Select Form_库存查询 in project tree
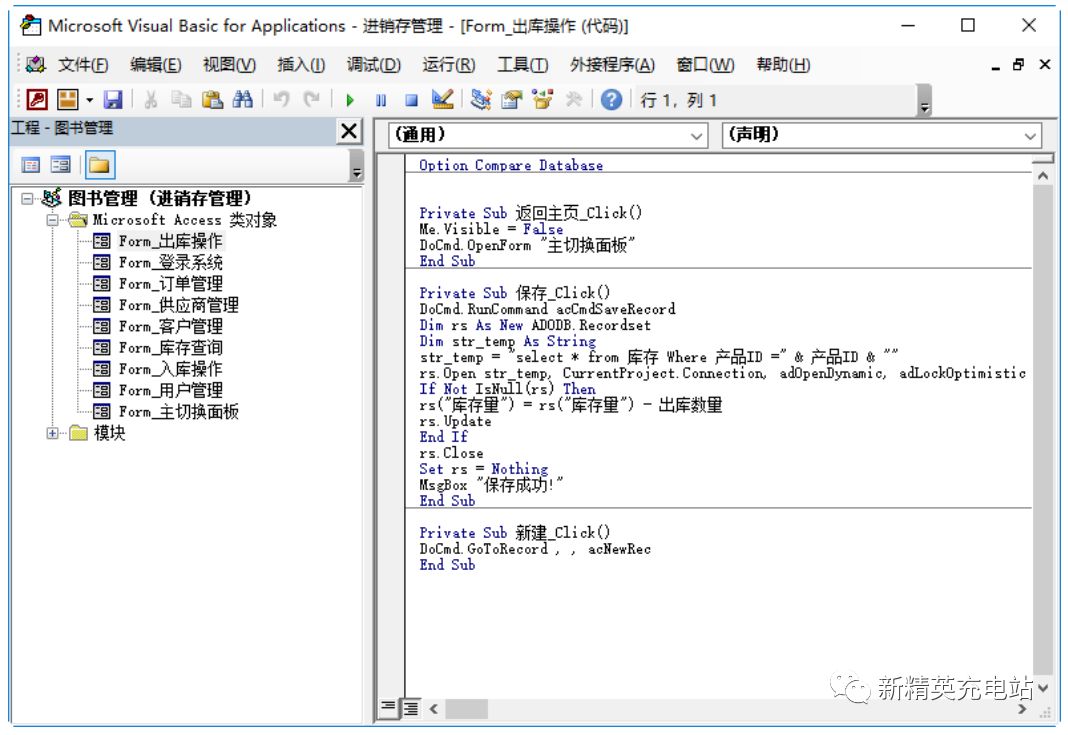The height and width of the screenshot is (735, 1068). (x=170, y=347)
